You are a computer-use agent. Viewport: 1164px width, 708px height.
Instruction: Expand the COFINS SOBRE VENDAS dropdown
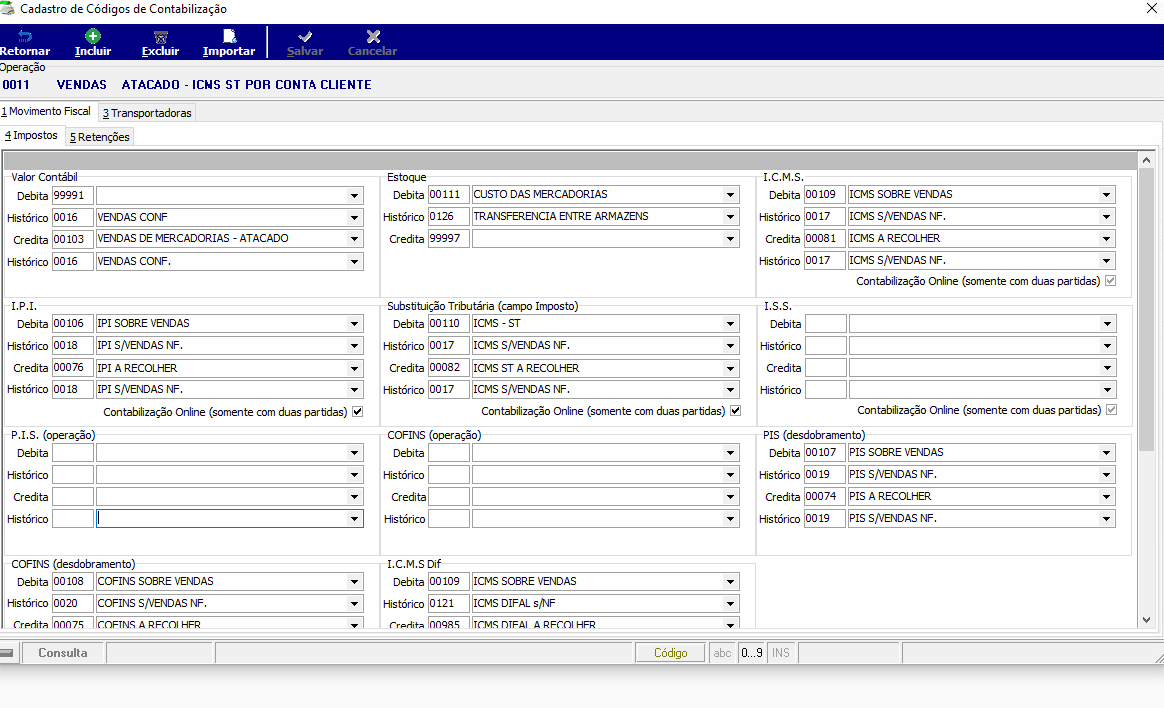355,582
